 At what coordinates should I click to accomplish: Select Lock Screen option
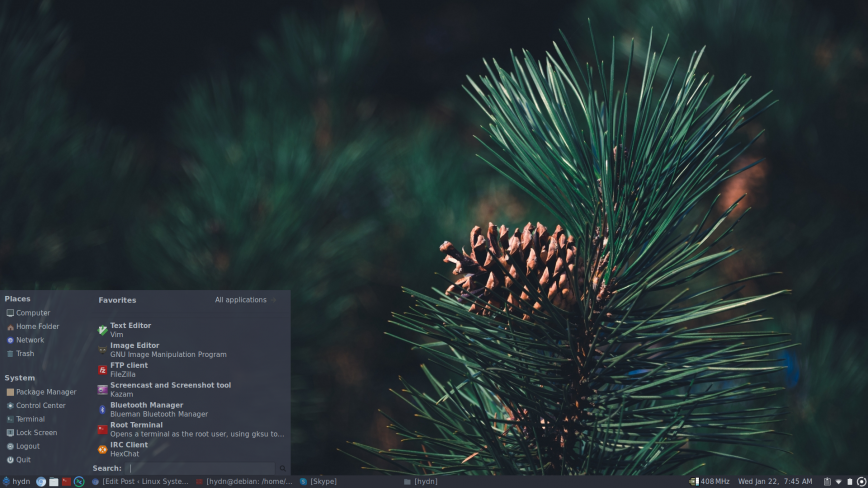pos(31,432)
